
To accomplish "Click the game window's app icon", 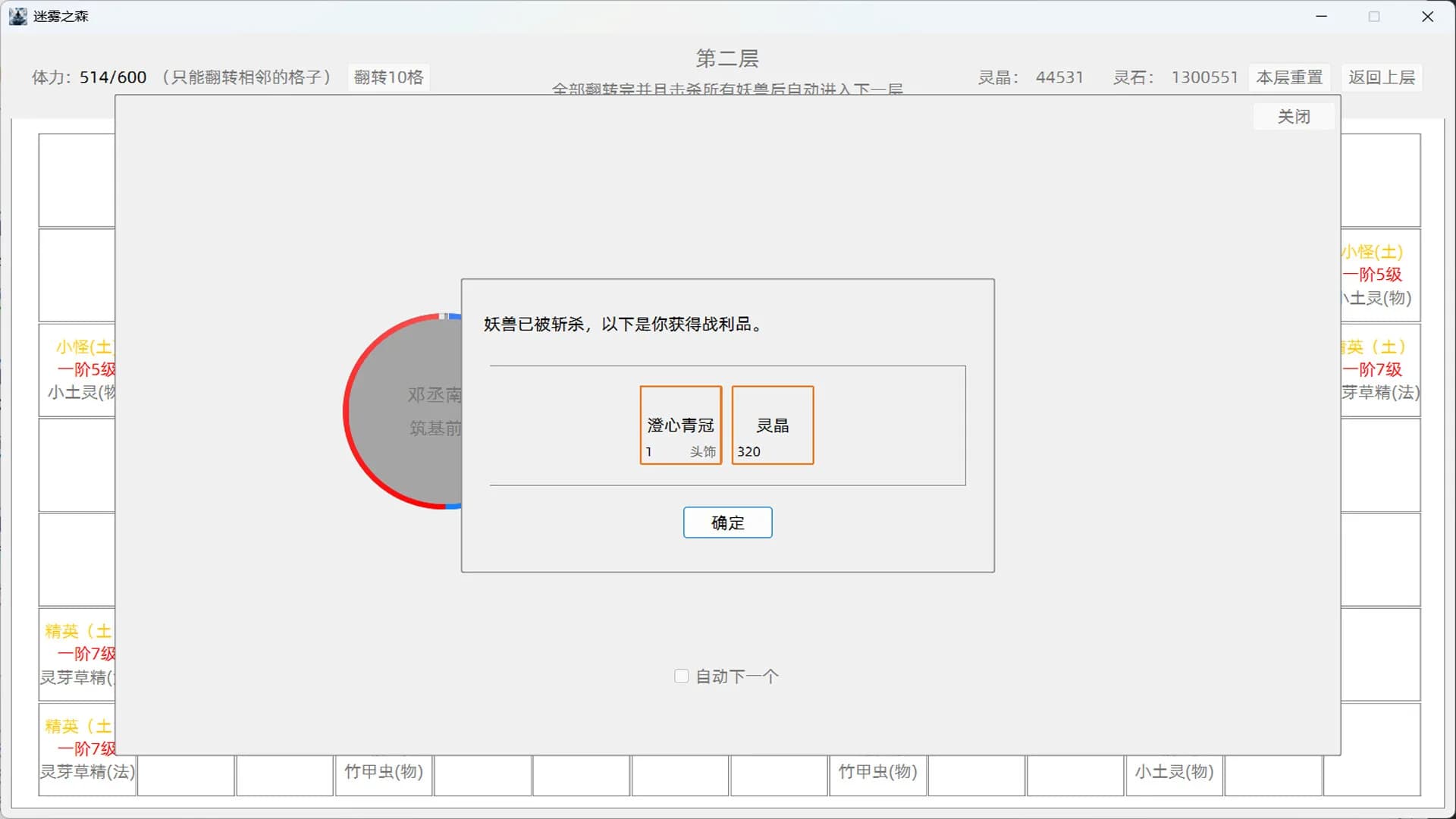I will (x=17, y=16).
